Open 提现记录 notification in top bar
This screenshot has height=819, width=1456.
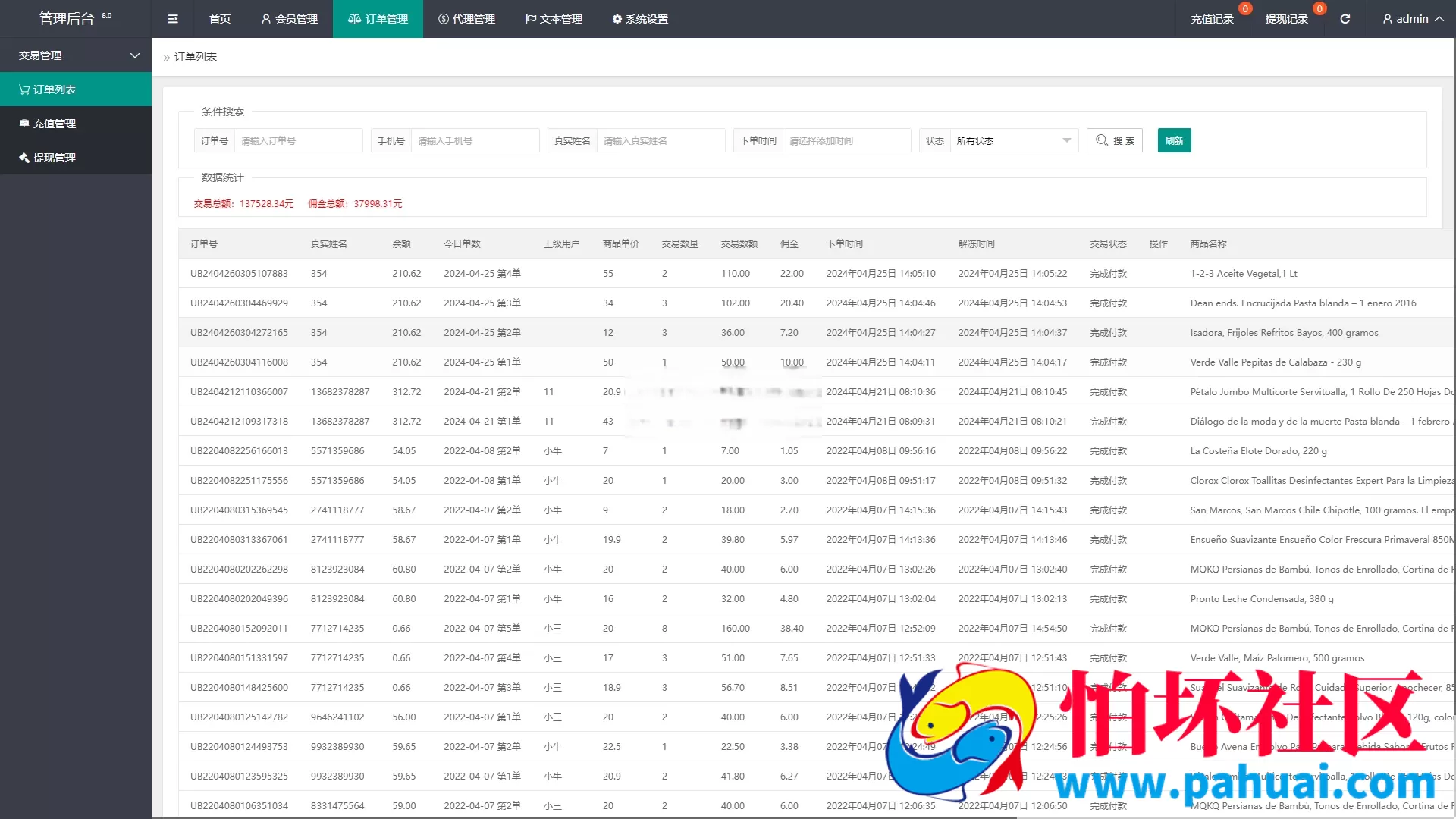(x=1286, y=19)
